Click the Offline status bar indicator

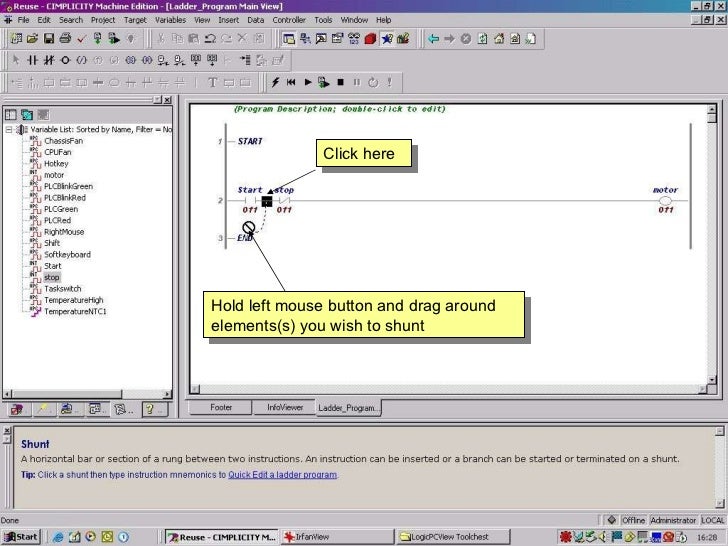pos(633,520)
